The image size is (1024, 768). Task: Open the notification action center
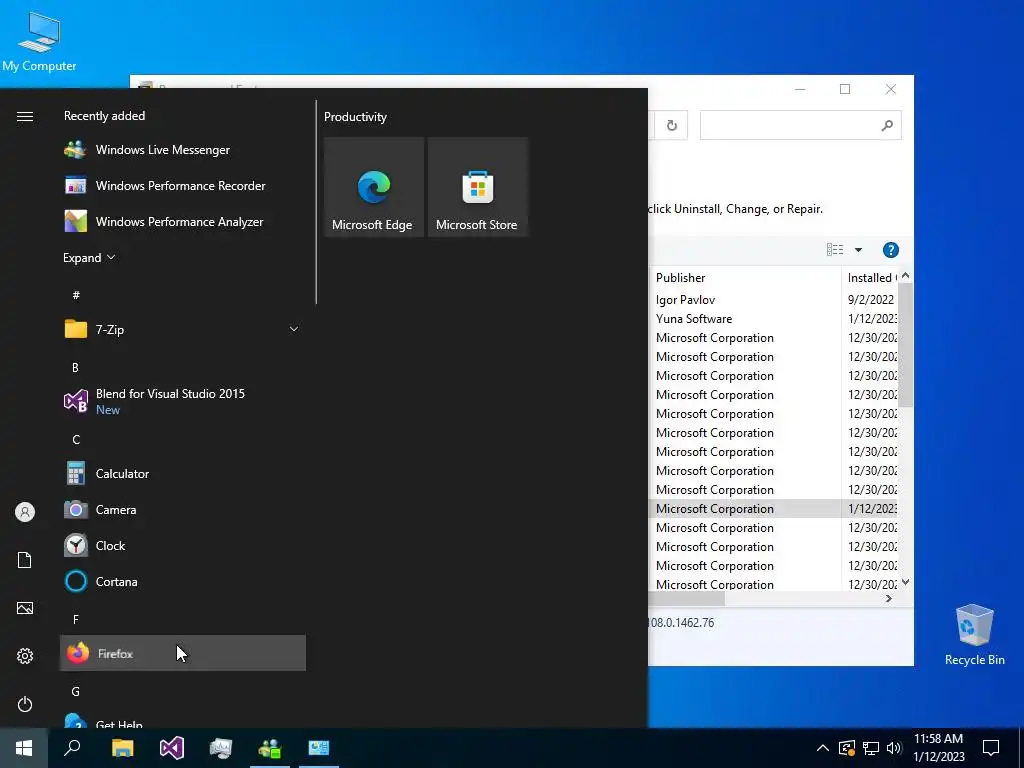click(991, 748)
